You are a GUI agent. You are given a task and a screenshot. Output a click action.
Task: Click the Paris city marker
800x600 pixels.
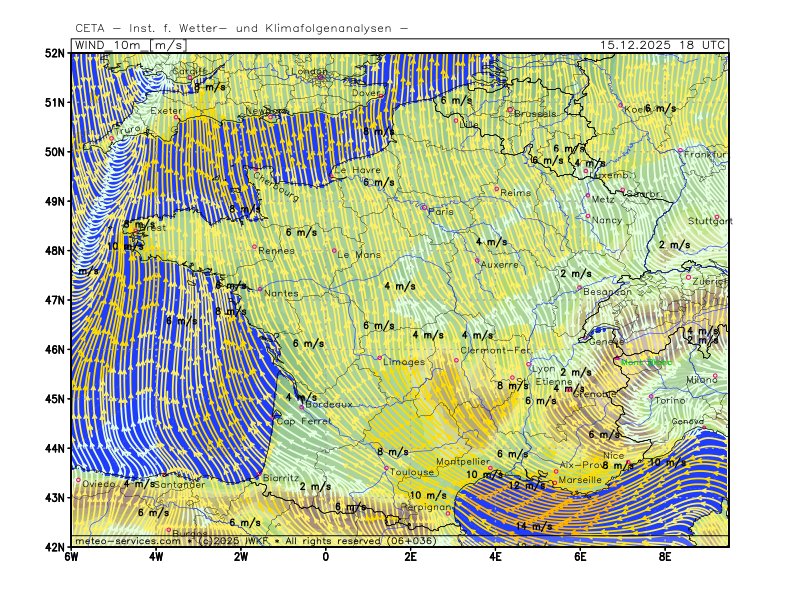(x=424, y=207)
